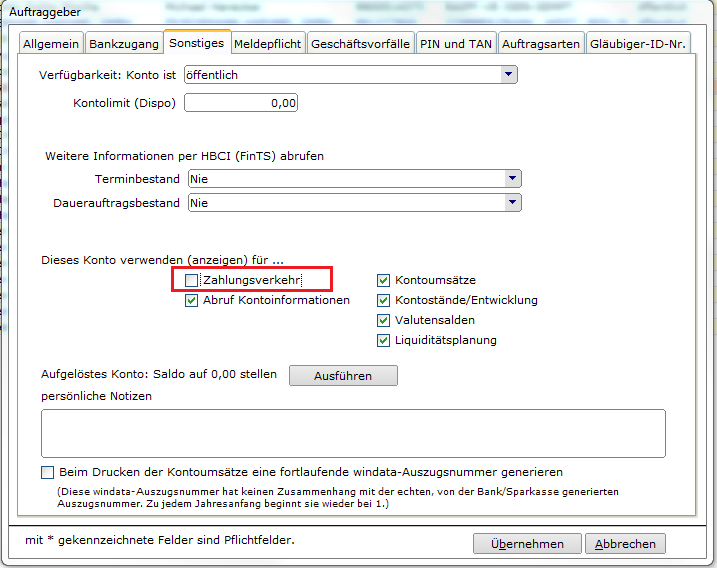
Task: Show the Gläubiger-ID-Nr. tab
Action: click(x=638, y=44)
